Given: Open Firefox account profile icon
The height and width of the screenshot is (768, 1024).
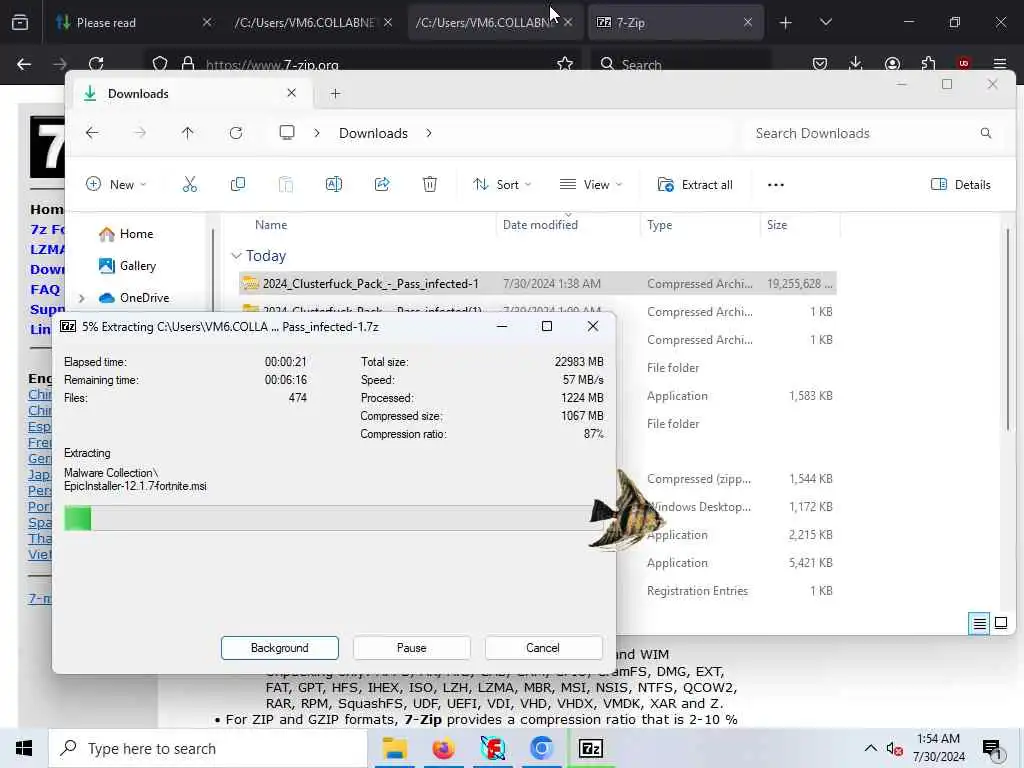Looking at the screenshot, I should coord(892,64).
